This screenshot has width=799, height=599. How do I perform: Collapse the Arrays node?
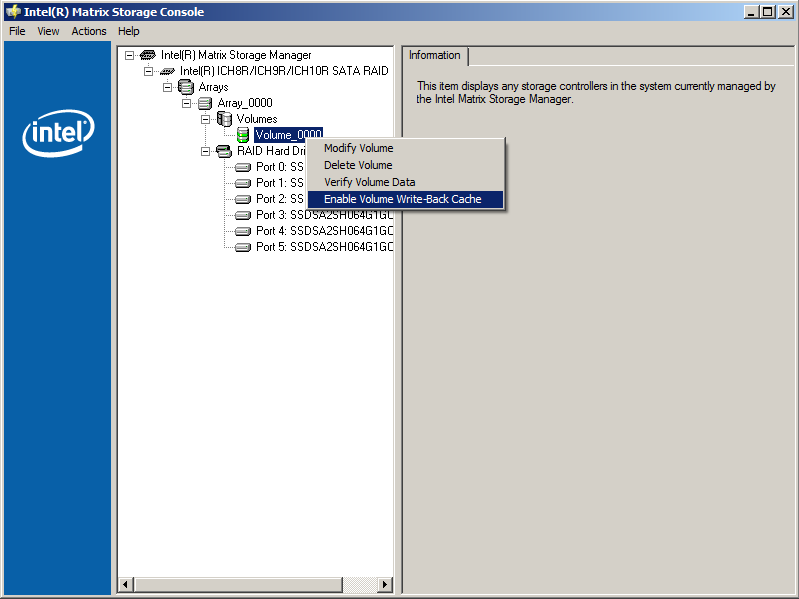pos(167,87)
